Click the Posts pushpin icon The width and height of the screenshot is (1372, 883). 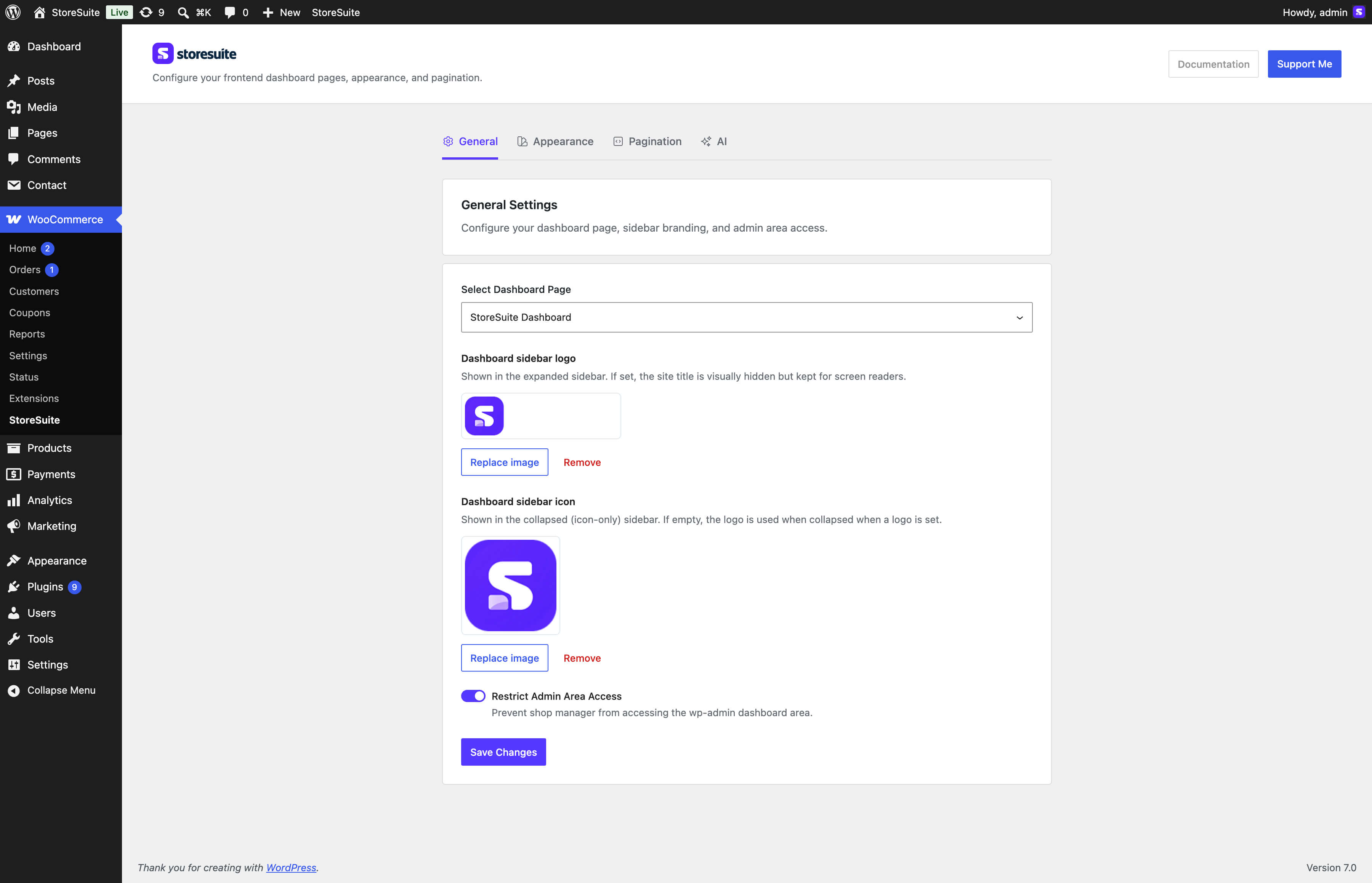(x=14, y=81)
